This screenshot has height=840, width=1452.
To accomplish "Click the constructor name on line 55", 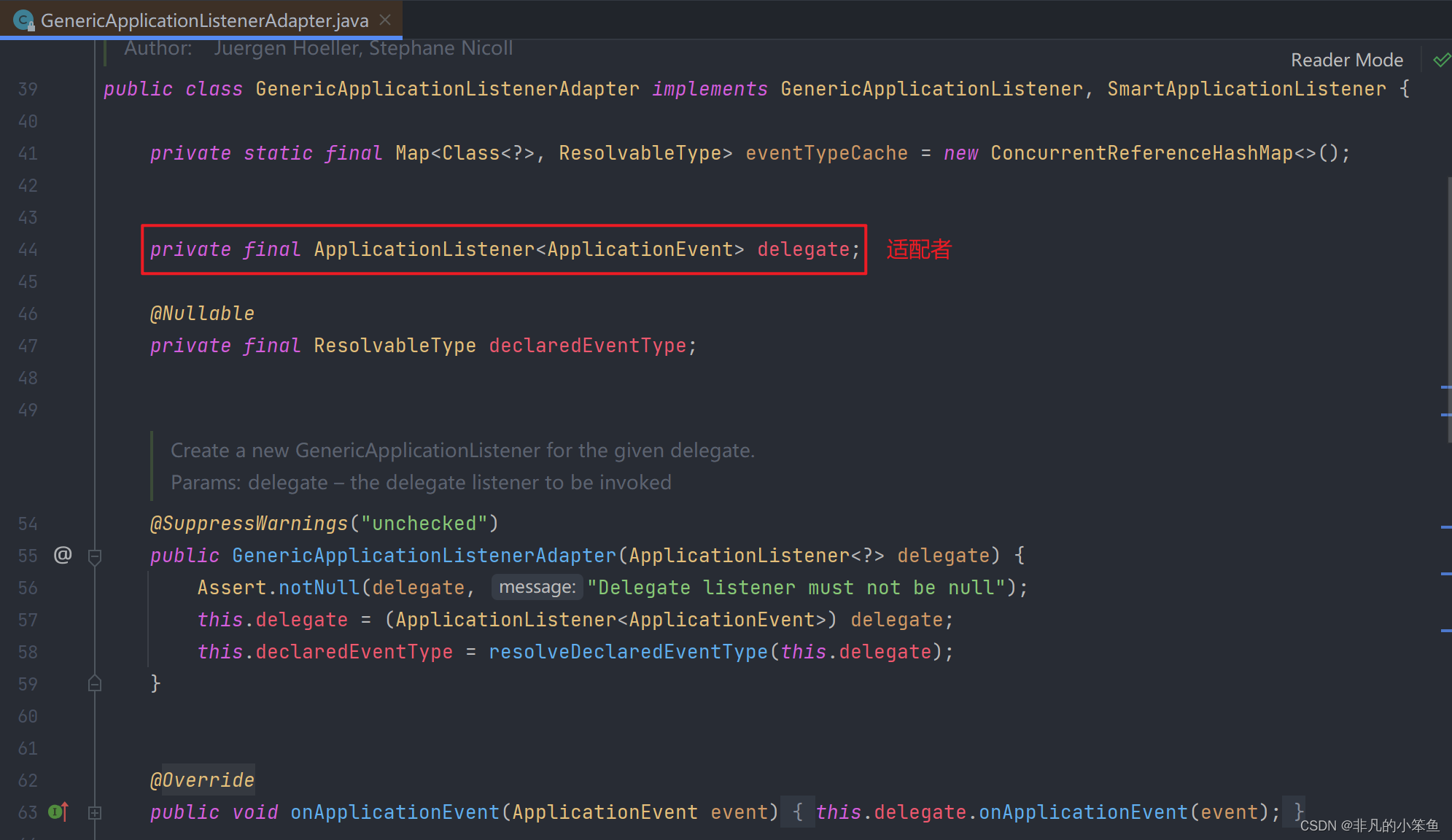I will [424, 556].
